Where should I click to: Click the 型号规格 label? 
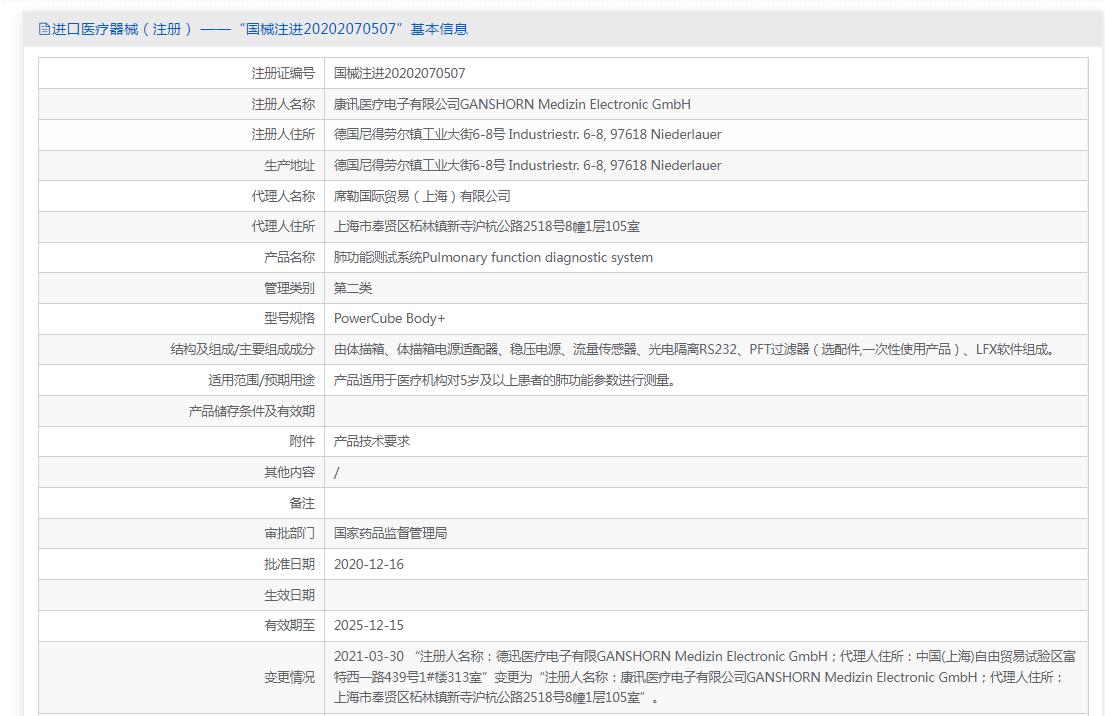(x=290, y=319)
